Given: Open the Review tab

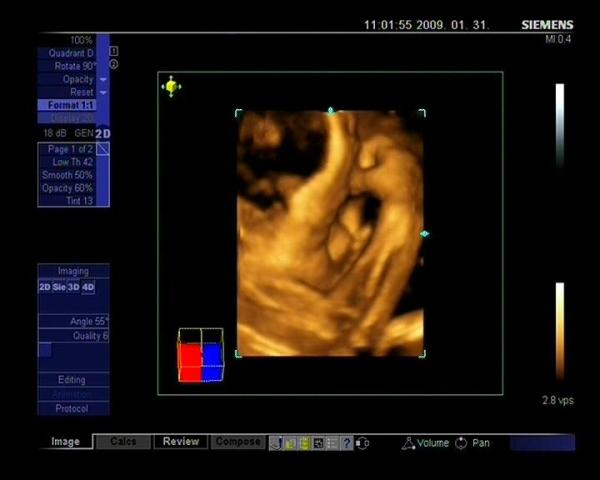Looking at the screenshot, I should pos(181,441).
